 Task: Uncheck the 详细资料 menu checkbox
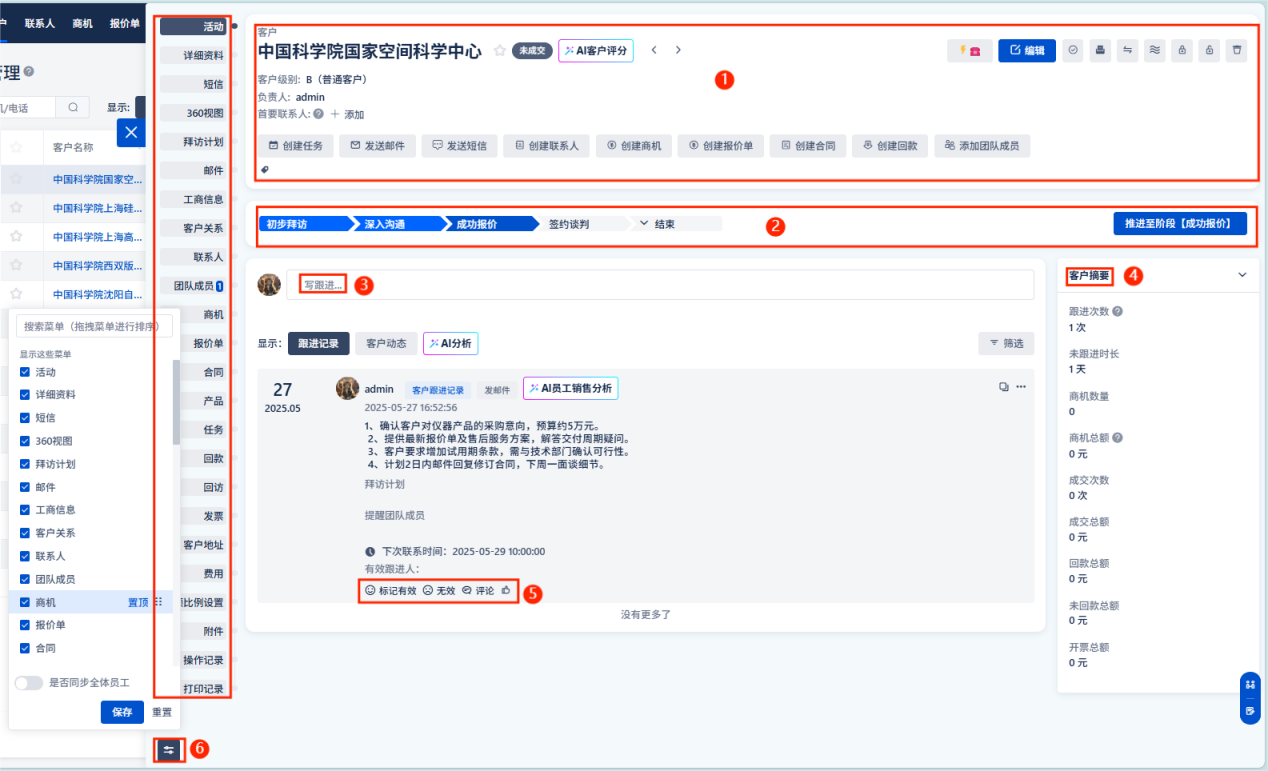coord(25,395)
